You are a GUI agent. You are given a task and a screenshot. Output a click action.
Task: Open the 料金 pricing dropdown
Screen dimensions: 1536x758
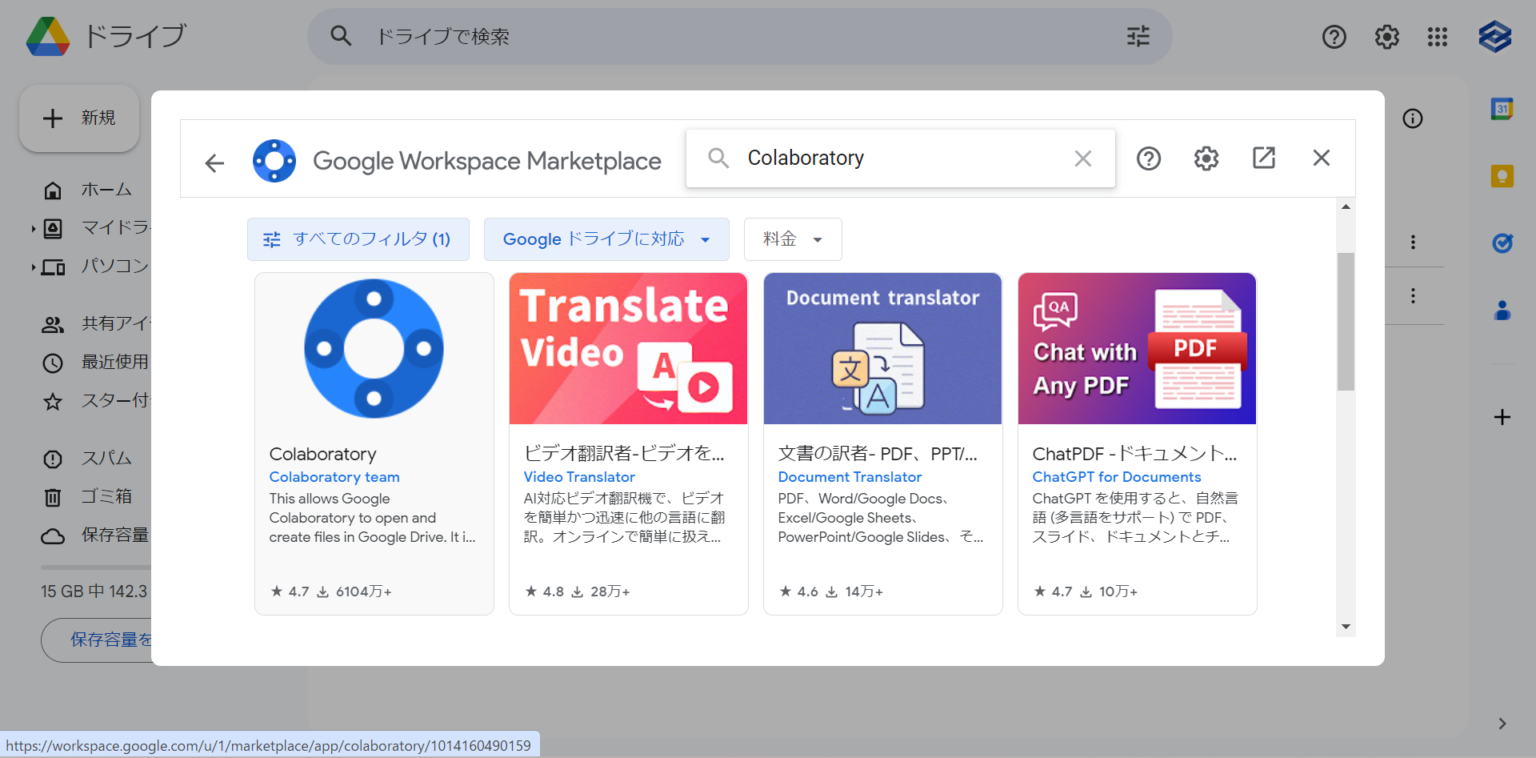pos(792,239)
